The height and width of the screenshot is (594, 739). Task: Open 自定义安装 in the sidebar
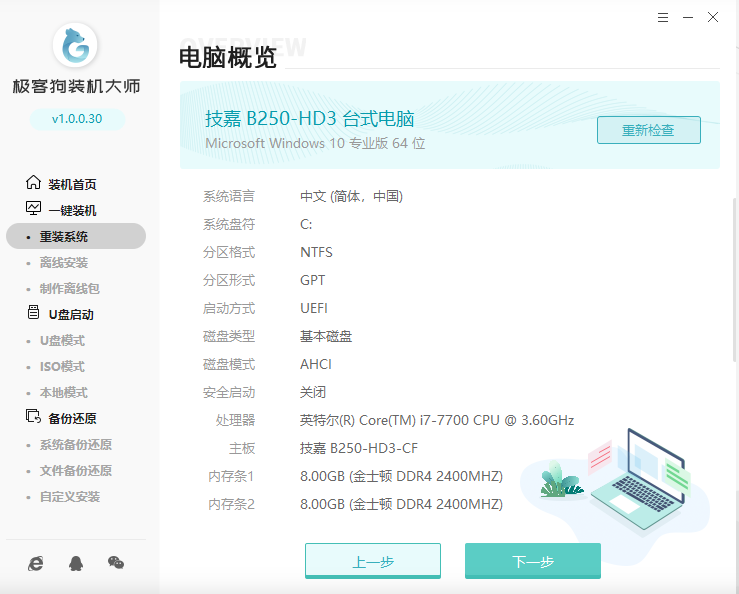click(x=70, y=496)
